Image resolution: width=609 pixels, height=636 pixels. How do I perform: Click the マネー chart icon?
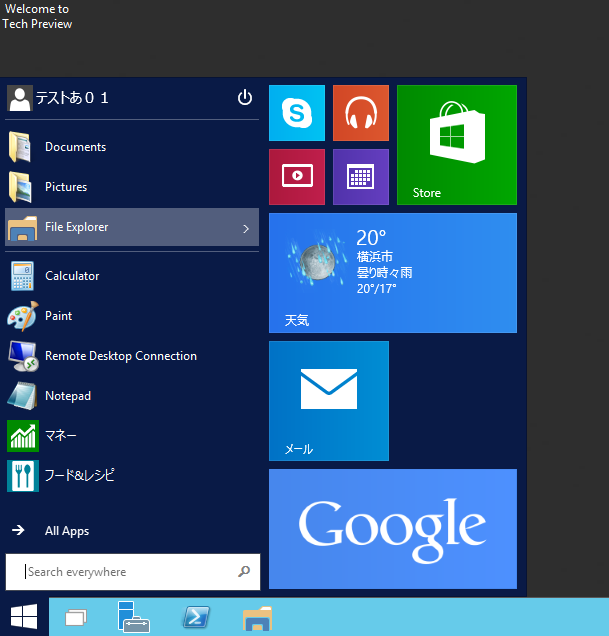[23, 436]
